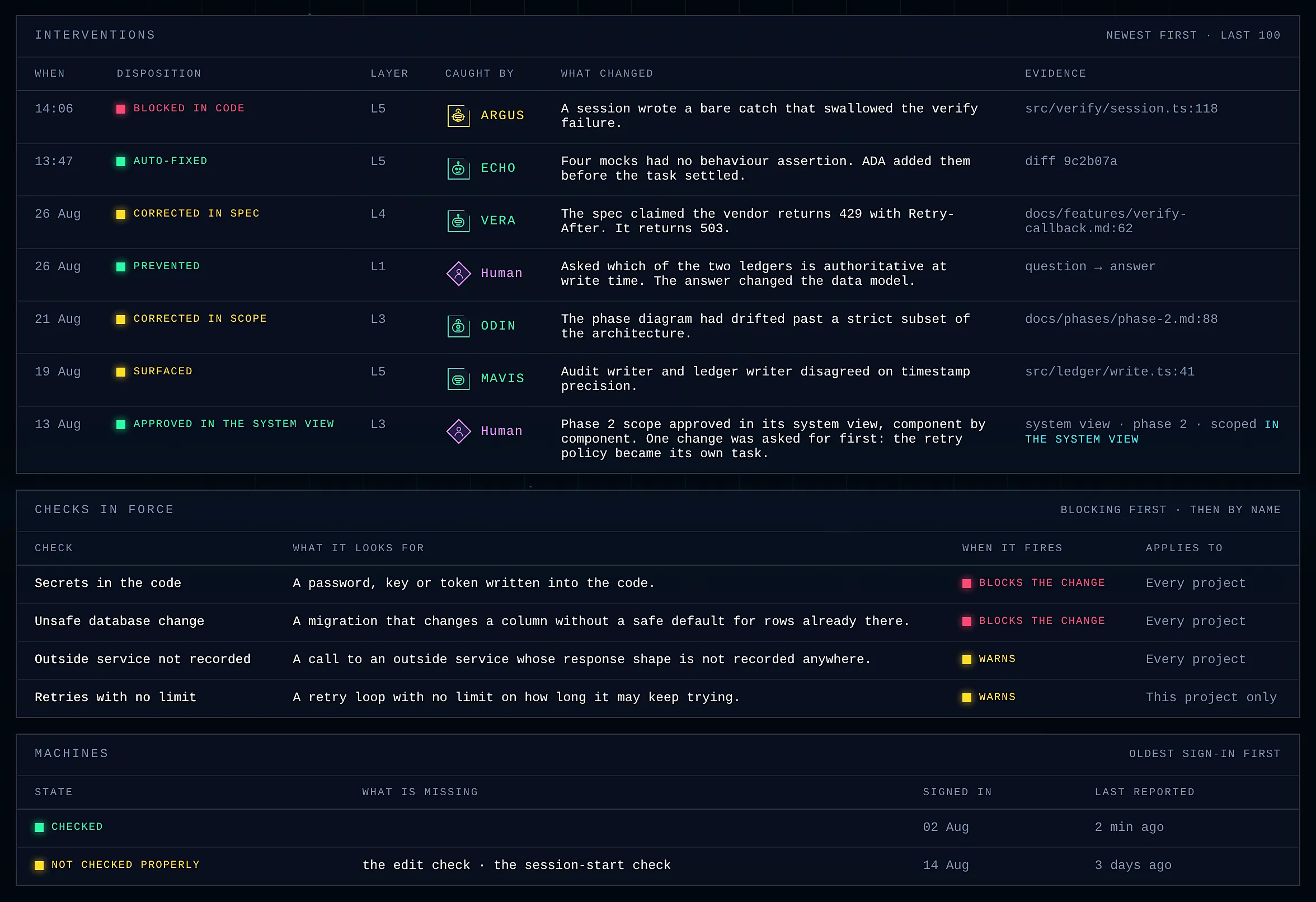Click the question → answer evidence cell
Viewport: 1316px width, 902px height.
[1090, 267]
